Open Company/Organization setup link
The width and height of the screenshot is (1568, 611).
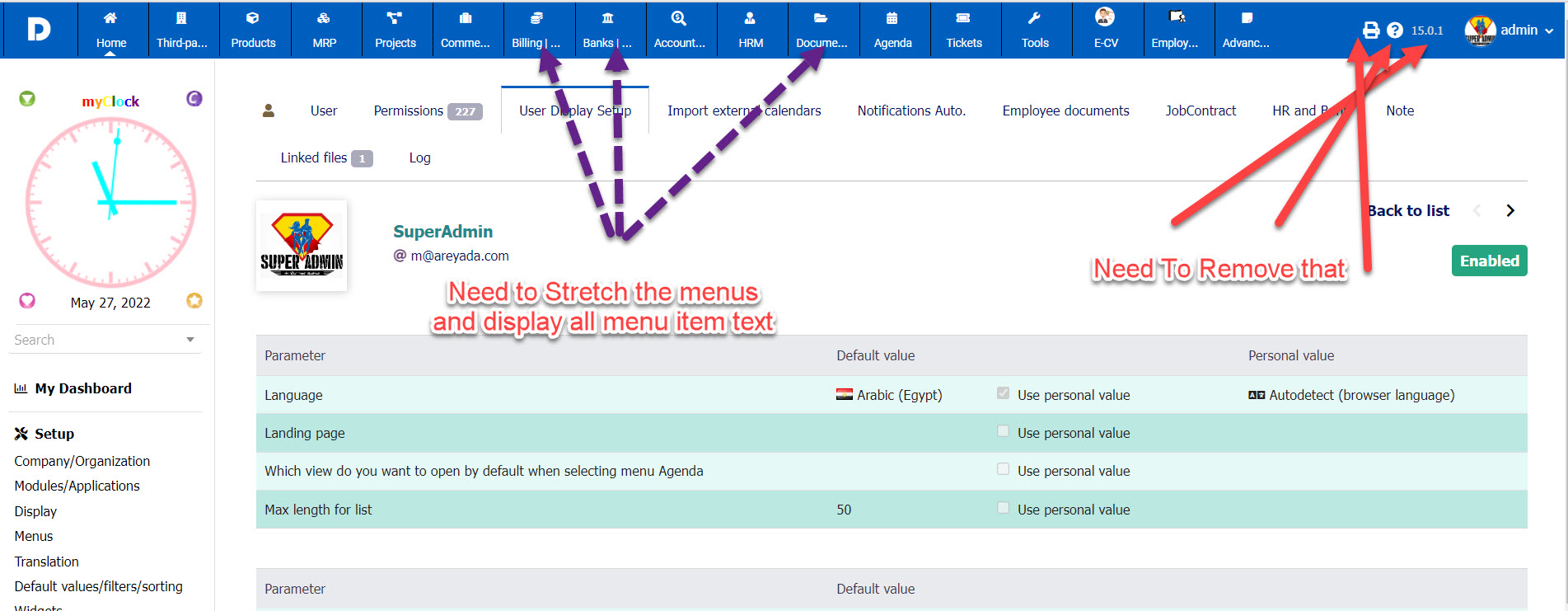(82, 461)
